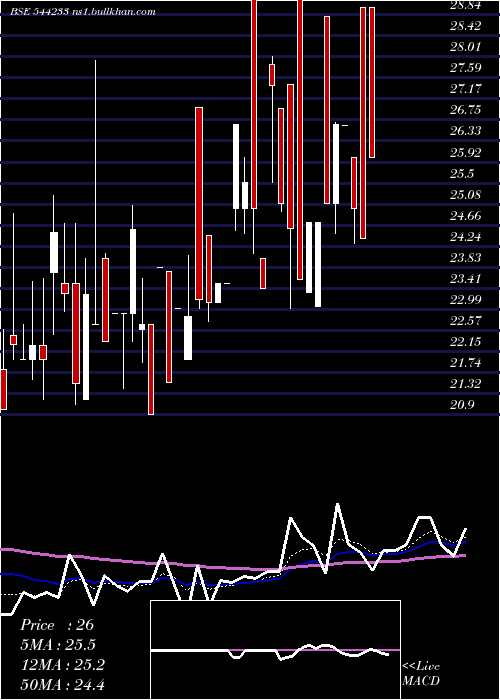
Task: Select the 28.84 price axis label
Action: pyautogui.click(x=466, y=5)
